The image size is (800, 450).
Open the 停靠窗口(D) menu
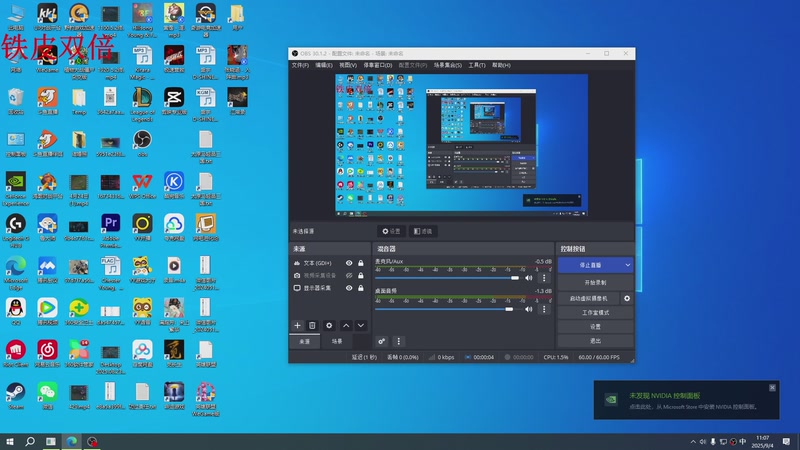[378, 65]
